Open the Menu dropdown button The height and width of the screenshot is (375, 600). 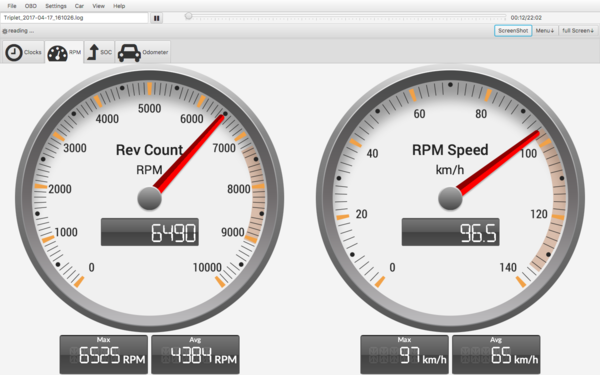[545, 31]
